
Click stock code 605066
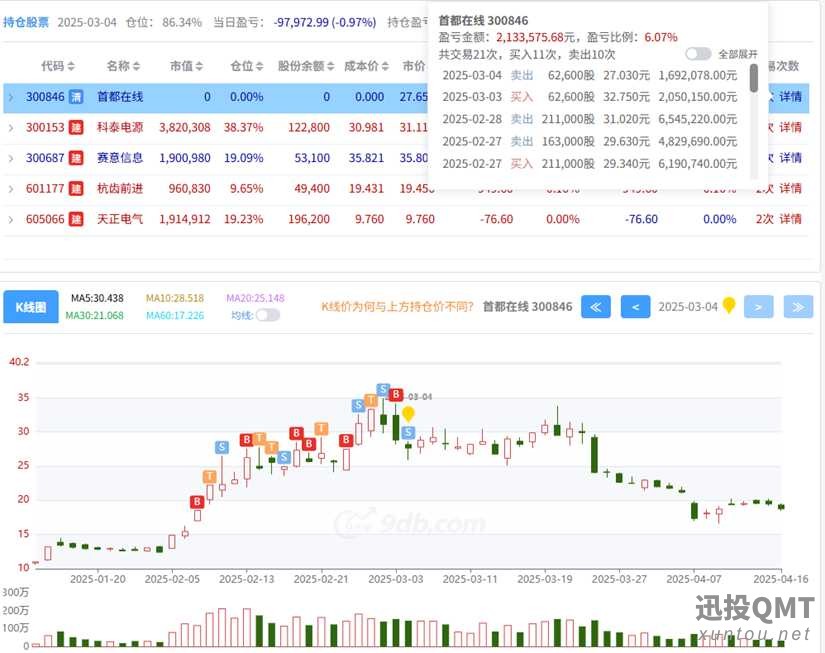click(x=45, y=219)
